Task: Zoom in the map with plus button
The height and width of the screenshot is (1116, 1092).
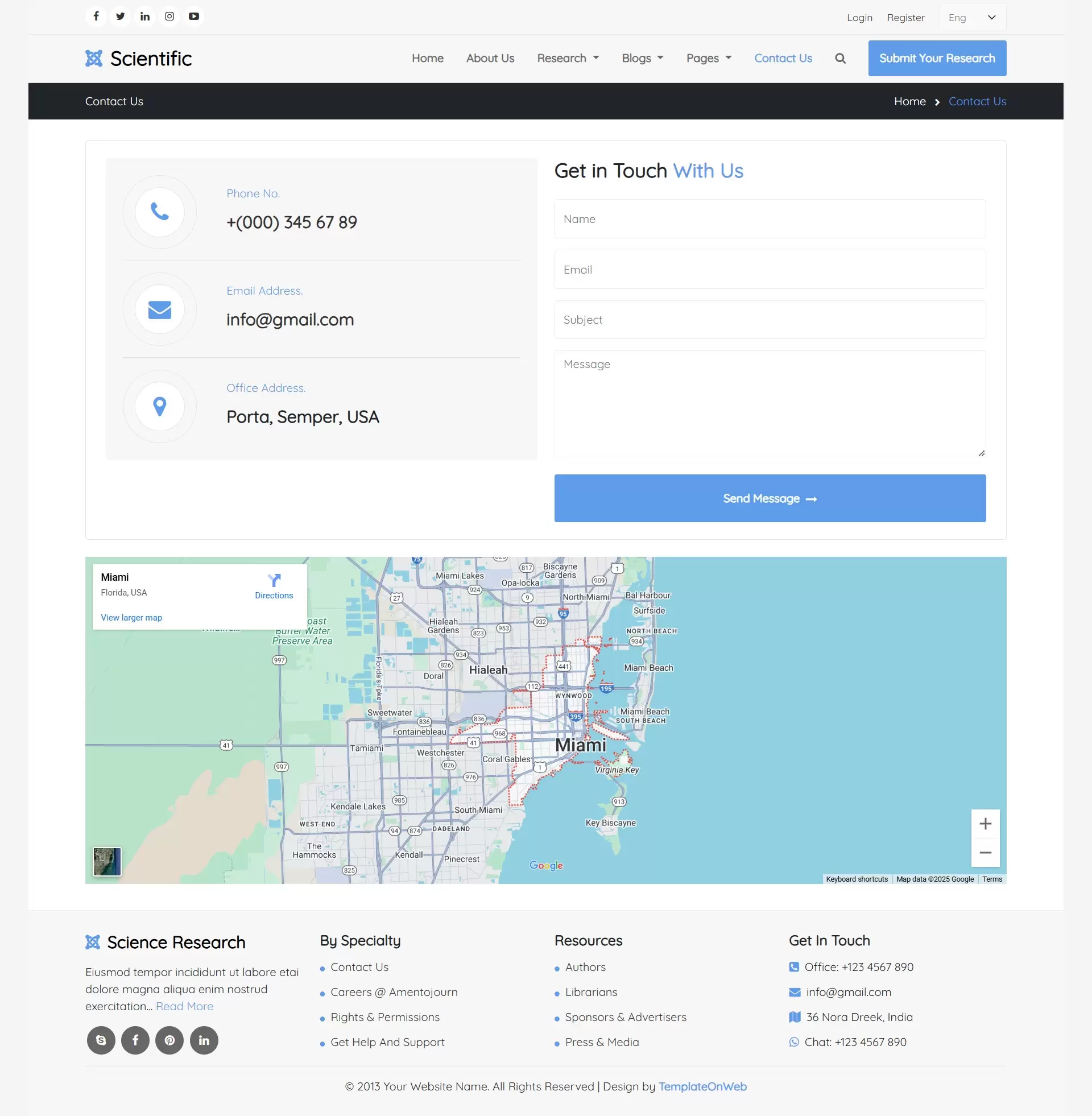Action: click(985, 824)
